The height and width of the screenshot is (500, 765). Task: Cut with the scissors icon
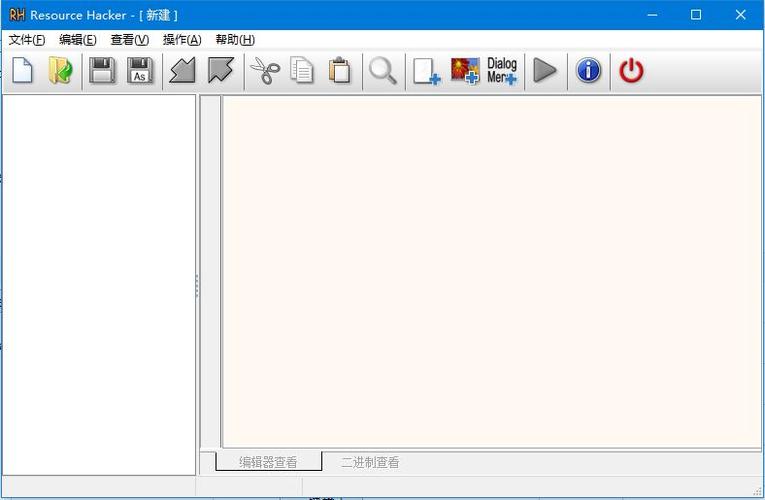click(x=265, y=71)
